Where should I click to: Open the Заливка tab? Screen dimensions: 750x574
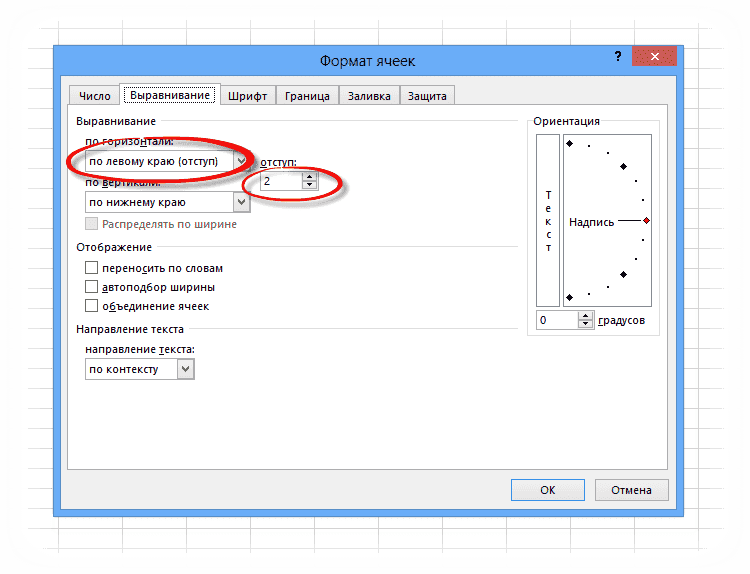(x=369, y=96)
